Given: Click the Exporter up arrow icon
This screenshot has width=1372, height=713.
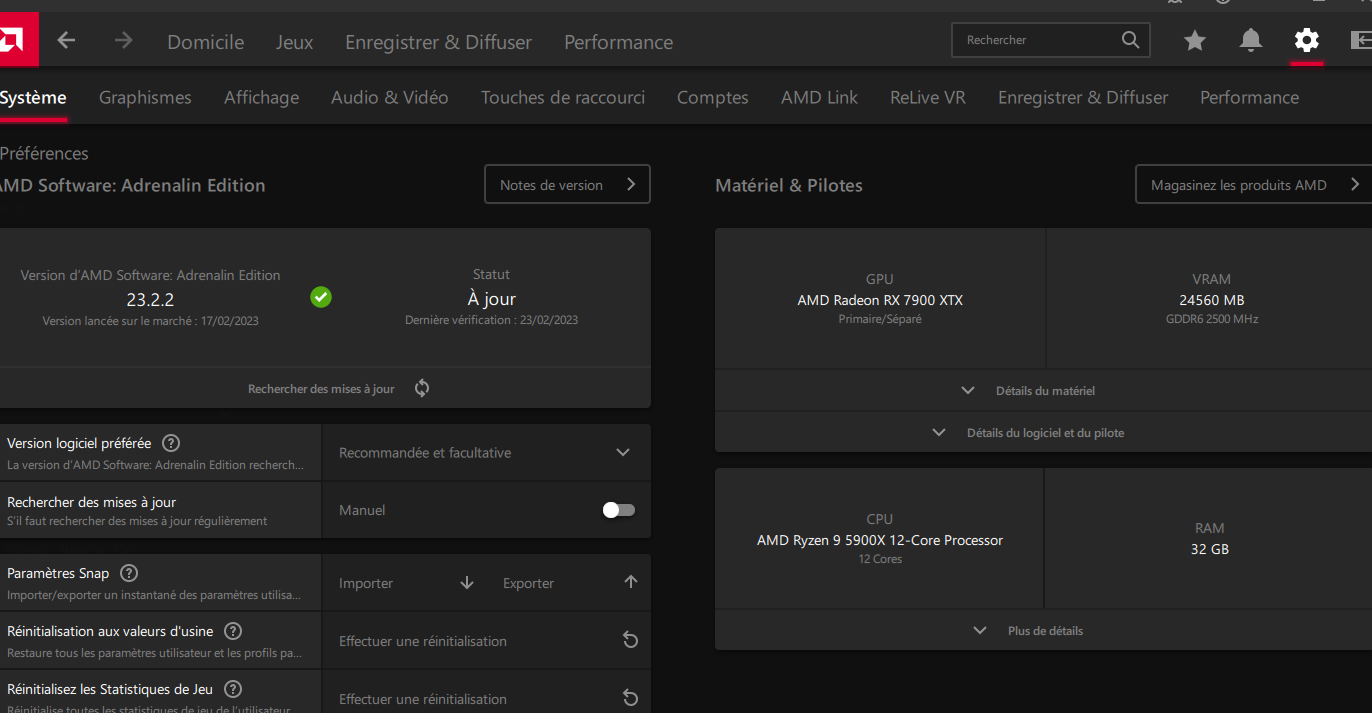Looking at the screenshot, I should 630,583.
